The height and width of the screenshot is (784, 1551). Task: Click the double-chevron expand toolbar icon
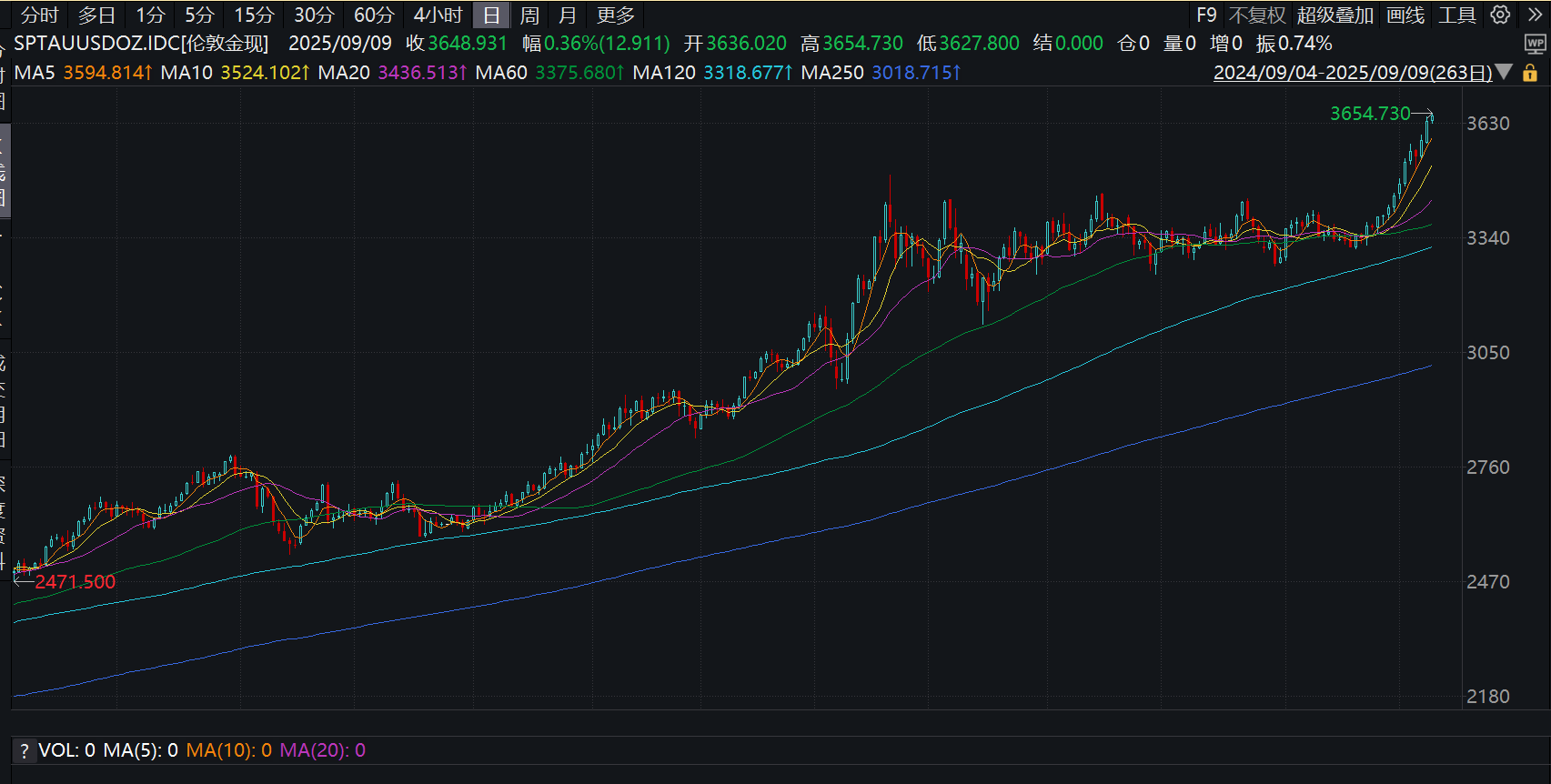pos(1535,15)
